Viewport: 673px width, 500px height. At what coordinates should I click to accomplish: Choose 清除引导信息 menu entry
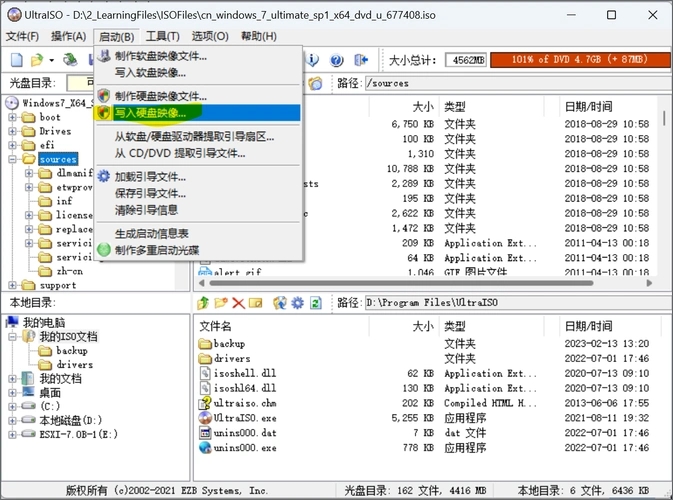pos(198,210)
